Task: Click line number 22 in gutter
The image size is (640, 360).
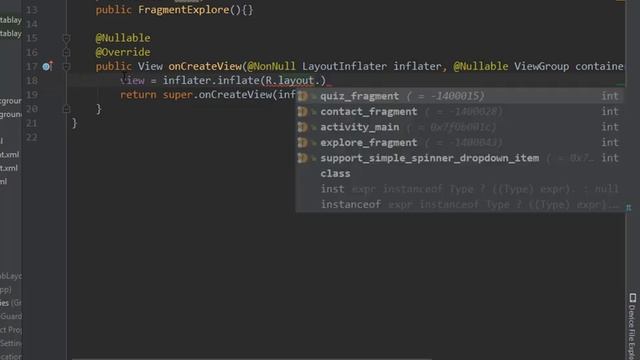Action: (31, 137)
